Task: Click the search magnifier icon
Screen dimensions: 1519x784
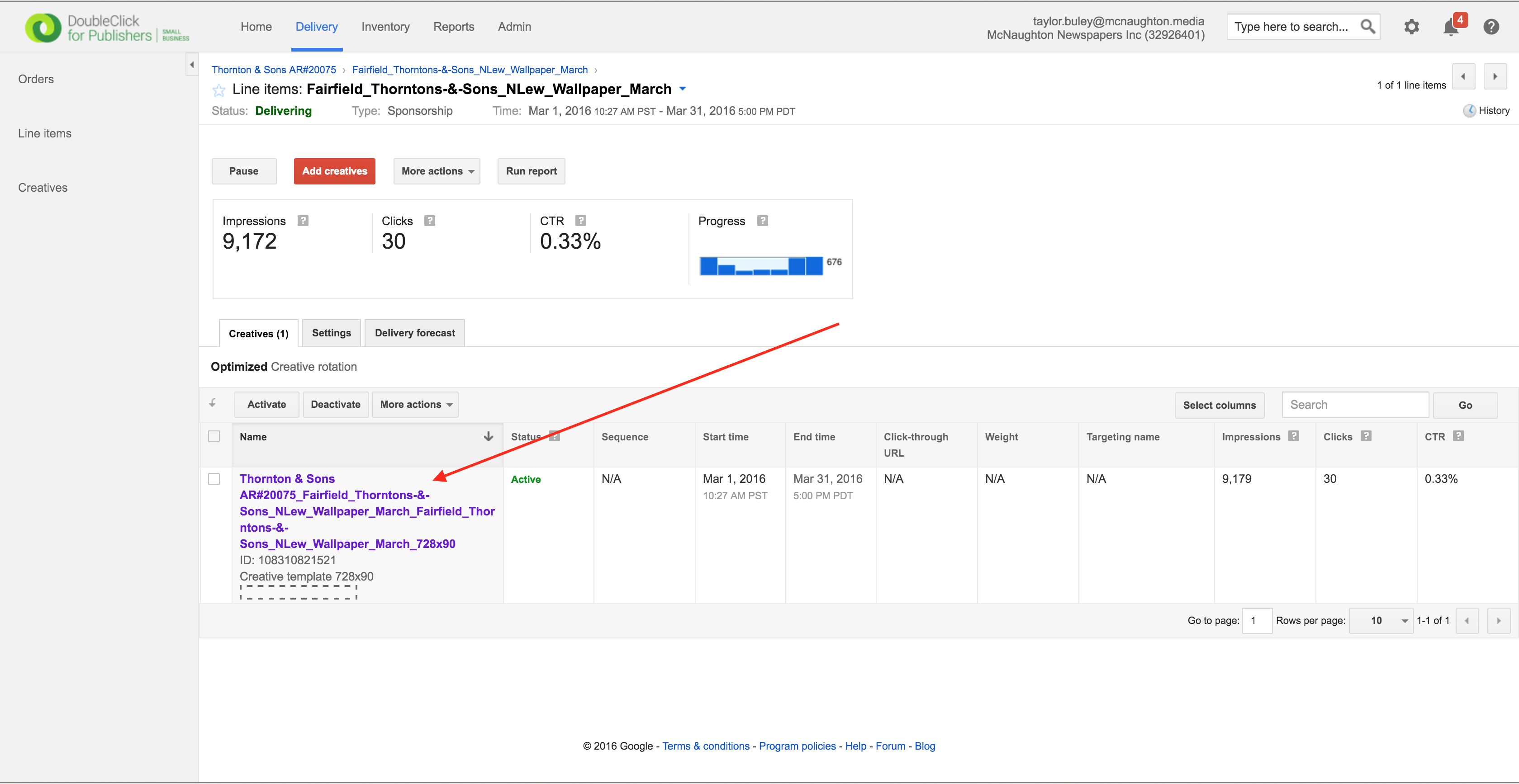Action: click(x=1367, y=27)
